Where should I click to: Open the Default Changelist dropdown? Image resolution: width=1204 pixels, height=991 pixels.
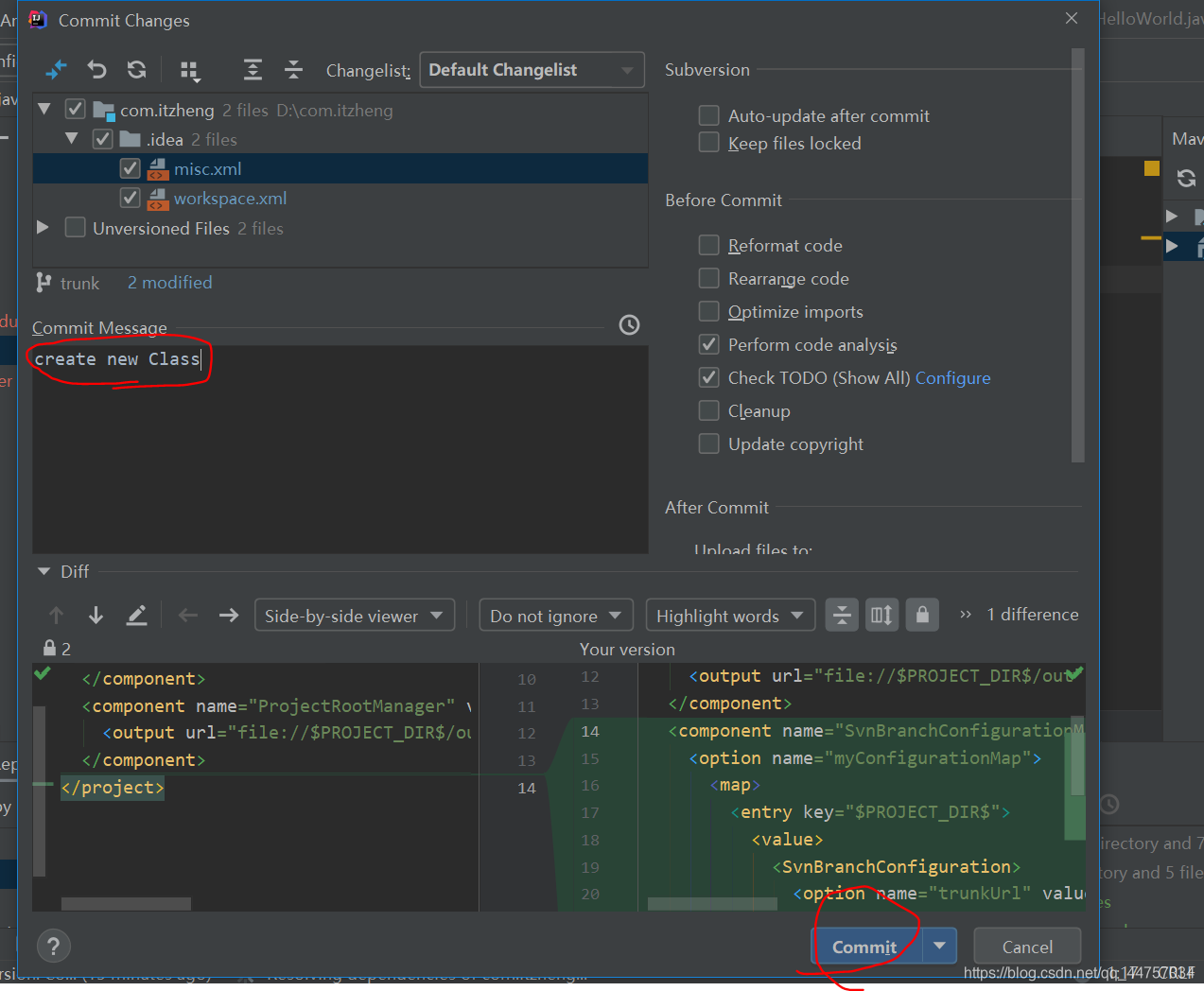coord(532,70)
